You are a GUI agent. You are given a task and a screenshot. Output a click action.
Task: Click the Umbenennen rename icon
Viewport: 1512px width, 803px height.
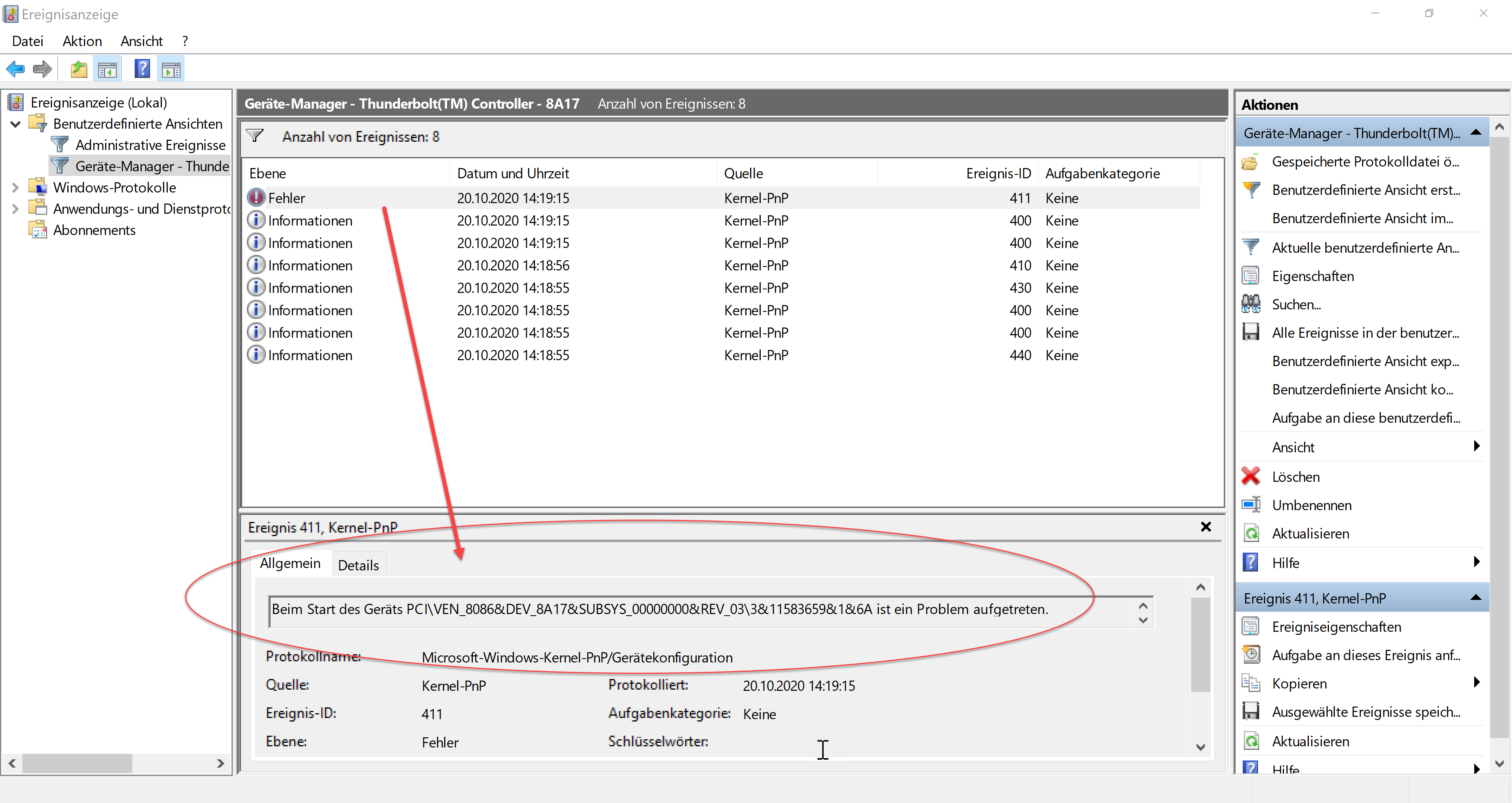(1251, 505)
